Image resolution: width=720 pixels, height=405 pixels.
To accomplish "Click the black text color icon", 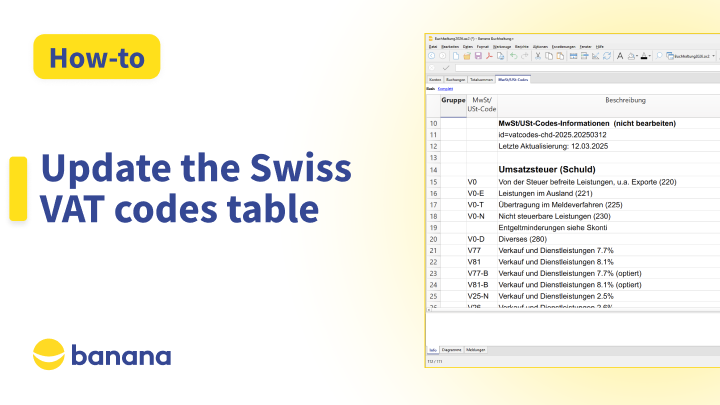I will 644,56.
